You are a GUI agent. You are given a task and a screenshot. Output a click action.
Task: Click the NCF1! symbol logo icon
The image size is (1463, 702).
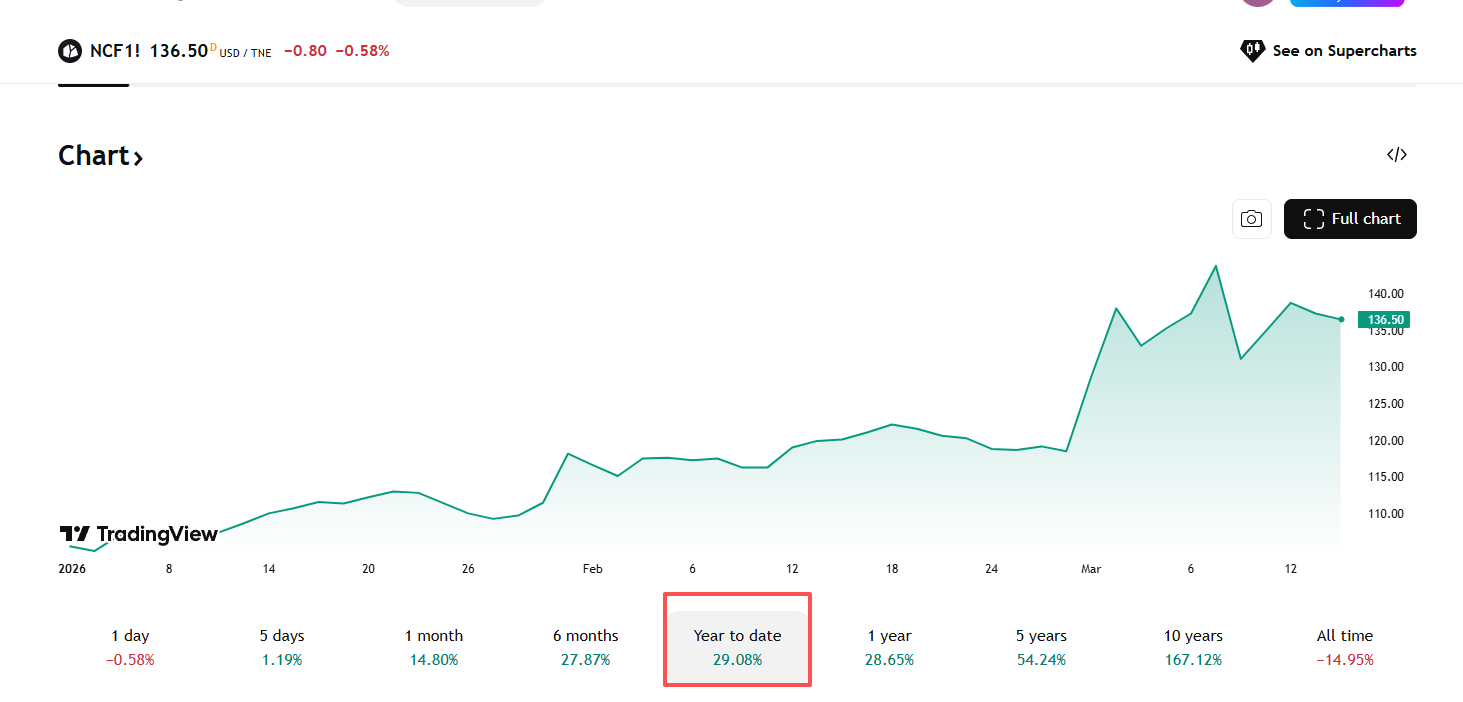70,51
